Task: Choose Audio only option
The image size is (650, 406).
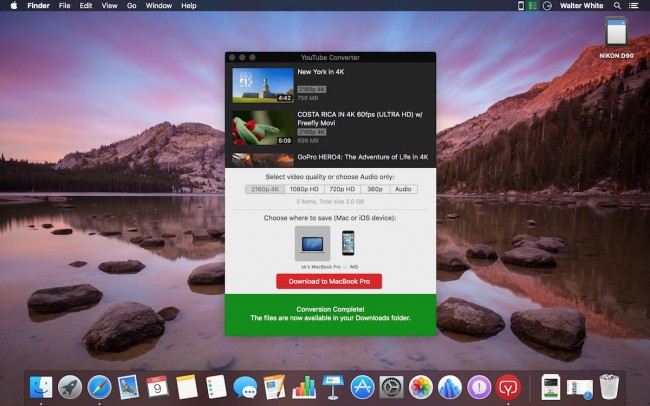Action: coord(403,189)
